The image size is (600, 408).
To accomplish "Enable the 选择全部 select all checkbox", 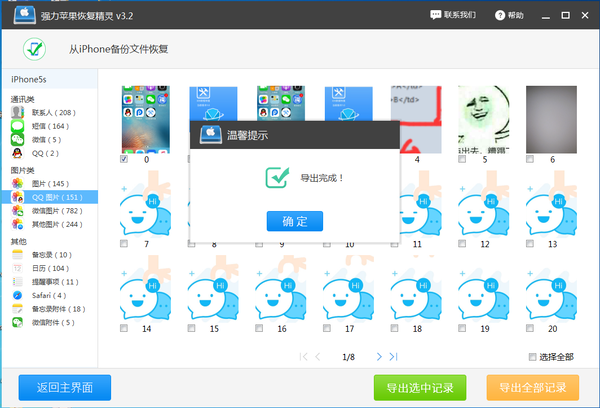I will tap(532, 357).
